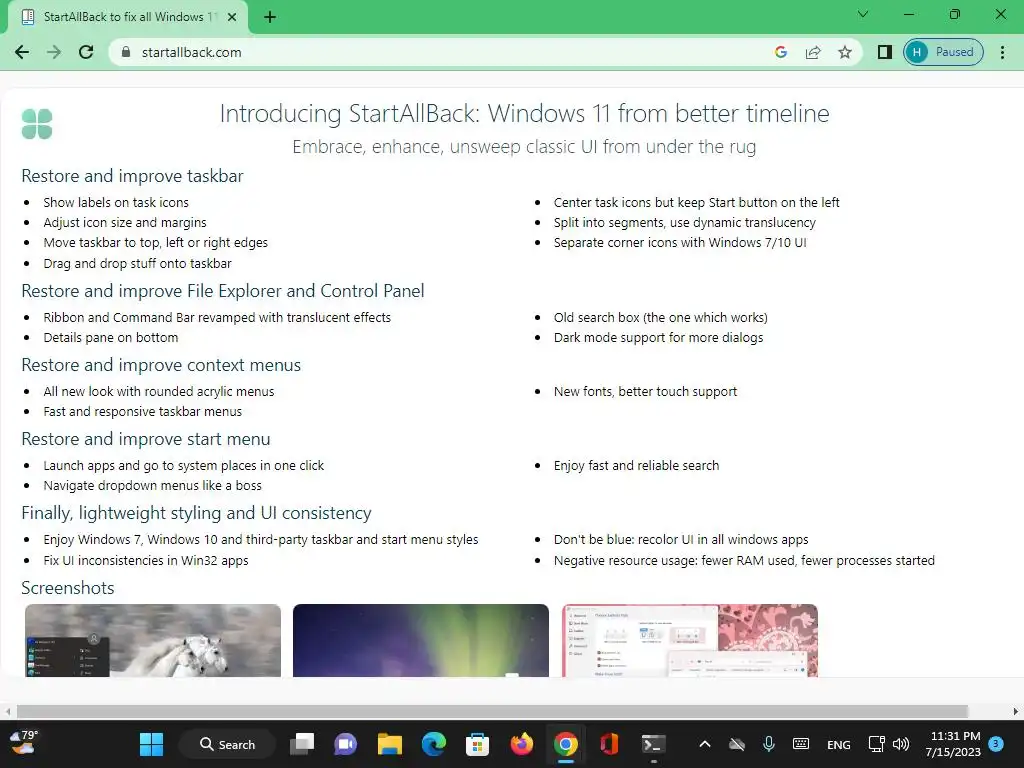Screen dimensions: 1024x768
Task: Click the scrollbar left arrow
Action: point(8,711)
